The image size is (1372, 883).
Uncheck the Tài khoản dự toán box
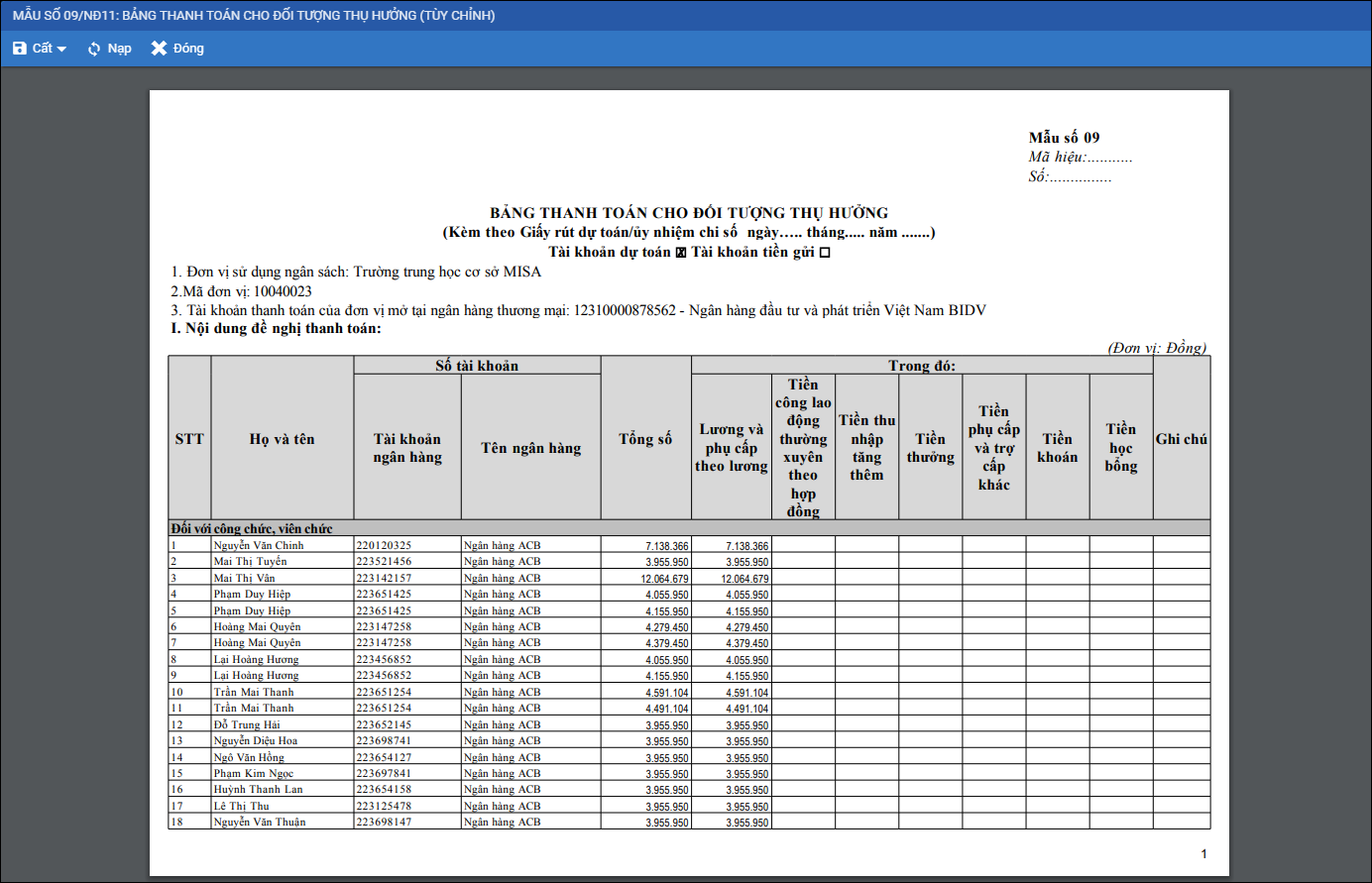click(x=681, y=253)
